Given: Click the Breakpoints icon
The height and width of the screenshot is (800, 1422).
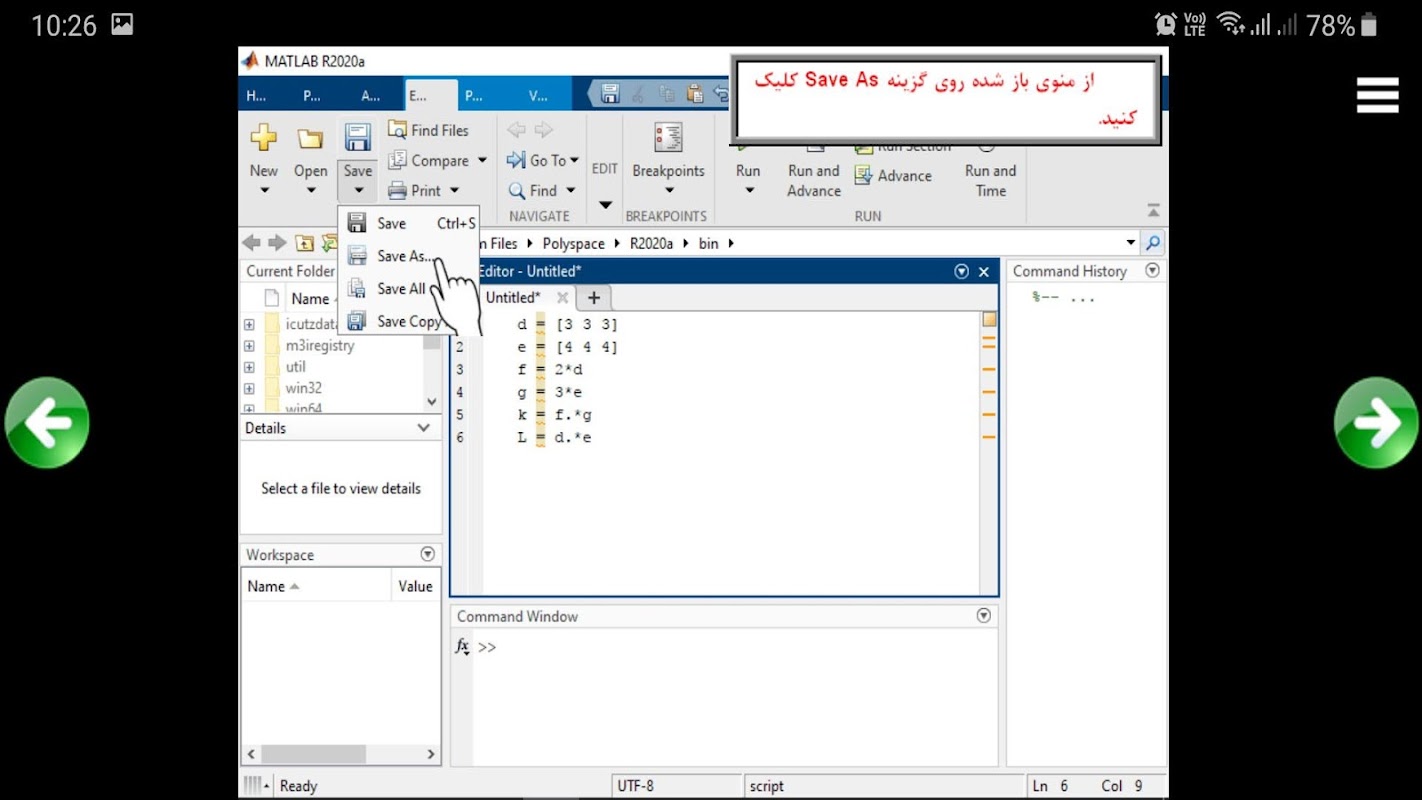Looking at the screenshot, I should [x=668, y=138].
